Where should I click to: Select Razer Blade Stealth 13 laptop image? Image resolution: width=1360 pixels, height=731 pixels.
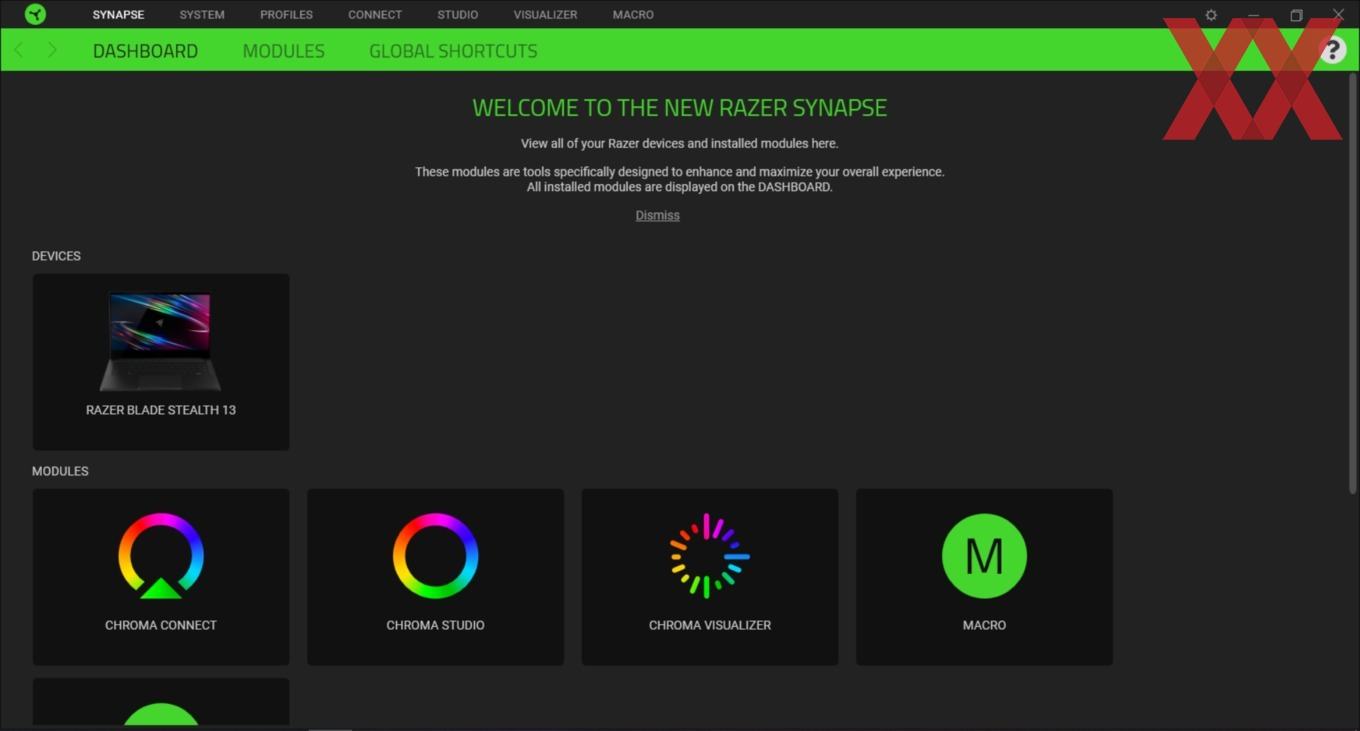pos(160,341)
